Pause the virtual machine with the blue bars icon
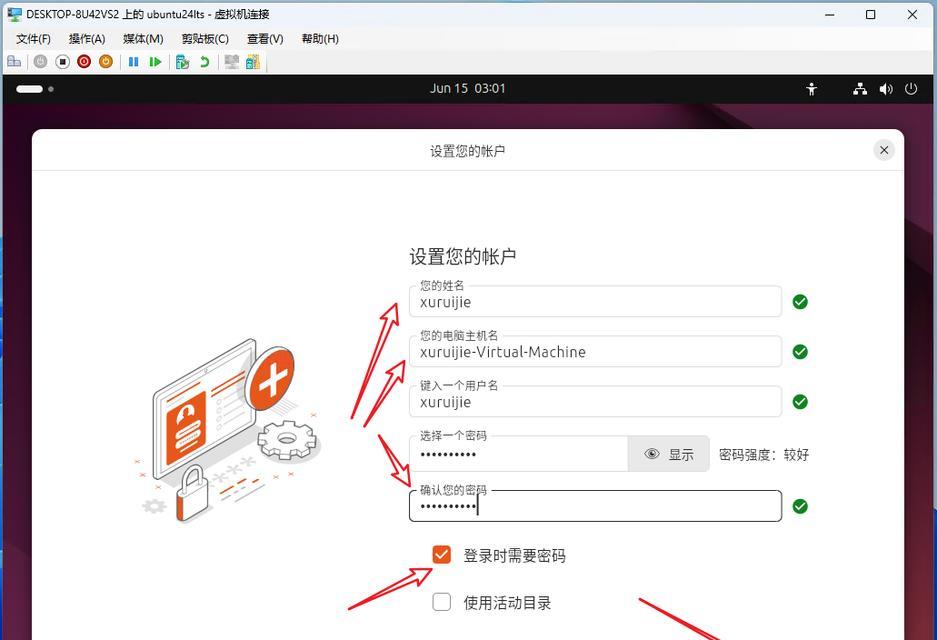Screen dimensions: 937x640 point(133,62)
